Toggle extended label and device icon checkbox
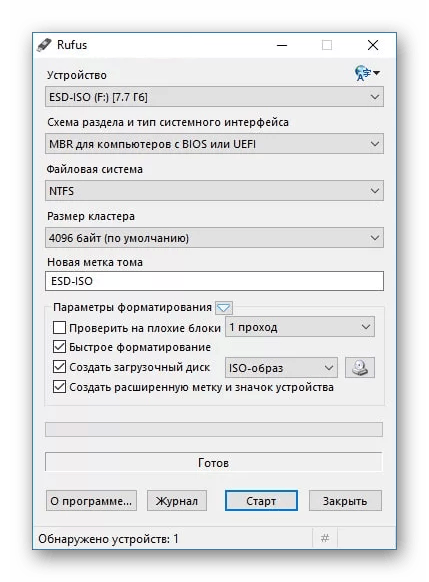This screenshot has height=582, width=429. click(59, 387)
